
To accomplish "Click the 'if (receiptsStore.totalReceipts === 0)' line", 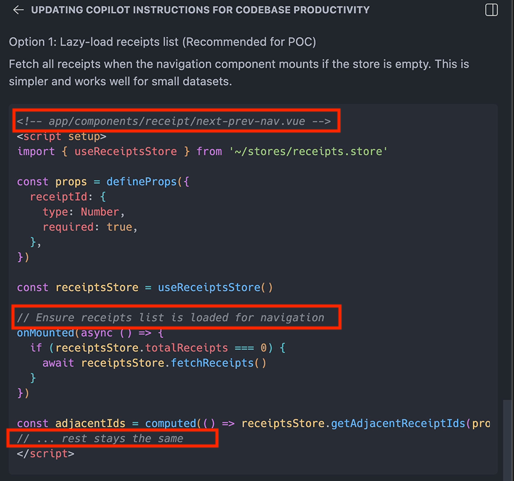I will (158, 348).
